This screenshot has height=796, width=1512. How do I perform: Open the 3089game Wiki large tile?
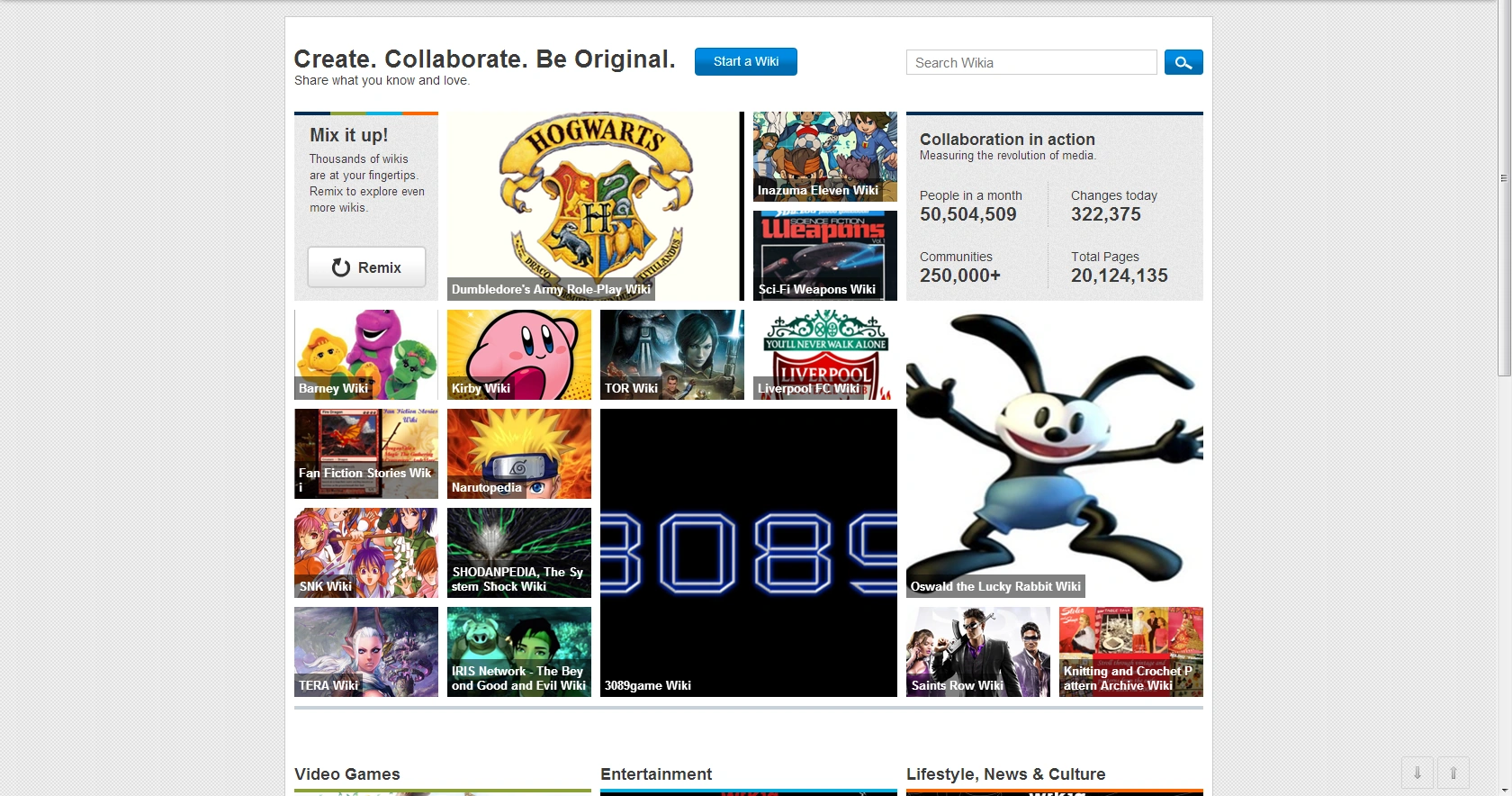749,553
